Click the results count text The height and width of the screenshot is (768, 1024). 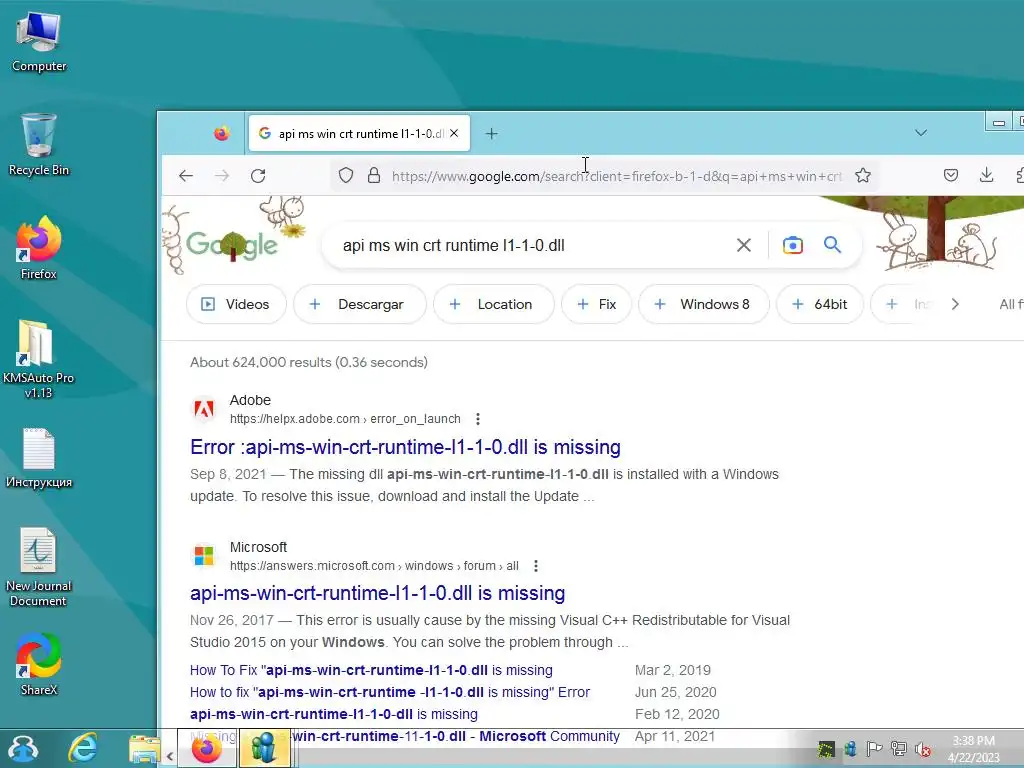click(309, 362)
